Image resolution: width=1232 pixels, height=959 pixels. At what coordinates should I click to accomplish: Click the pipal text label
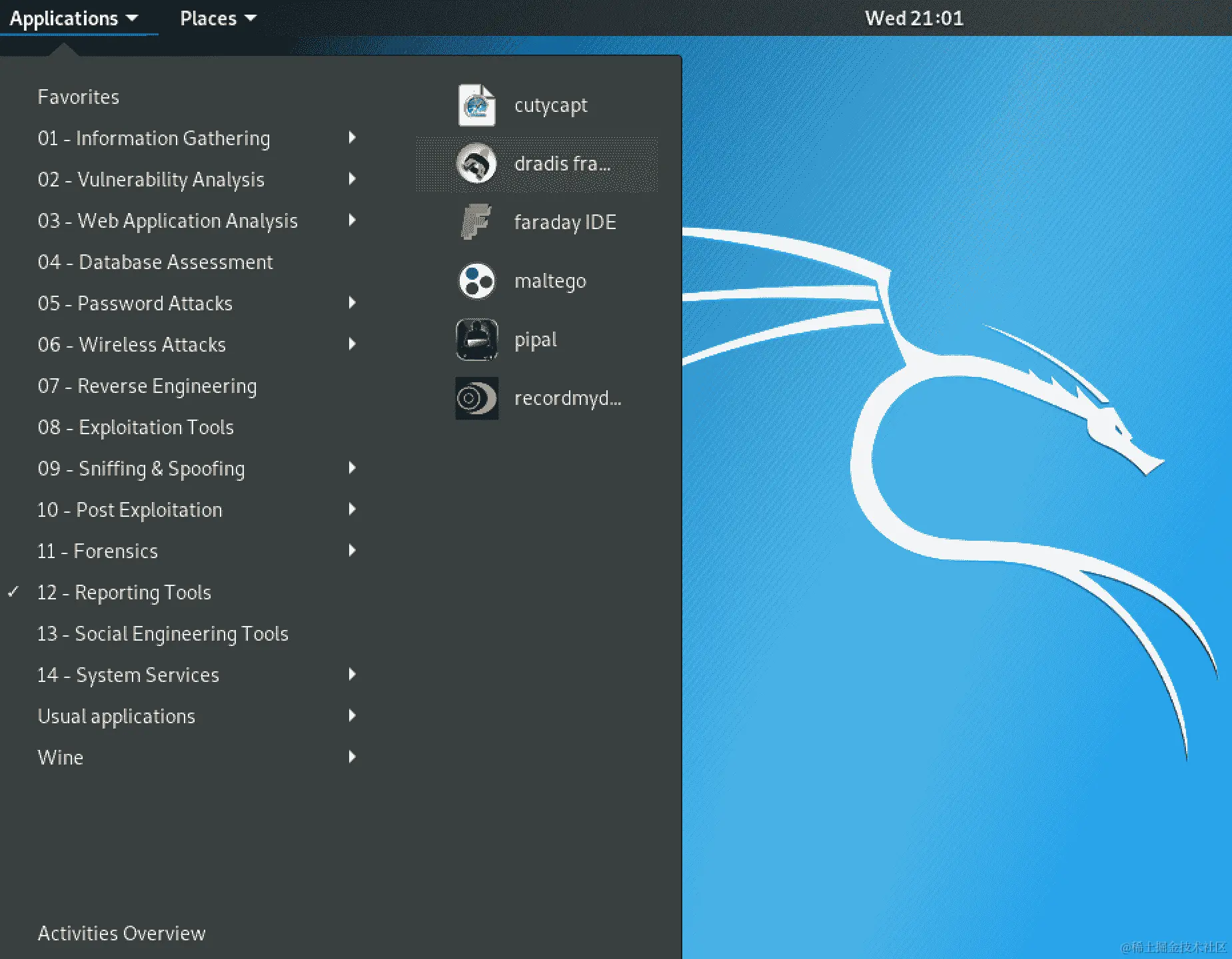(535, 340)
